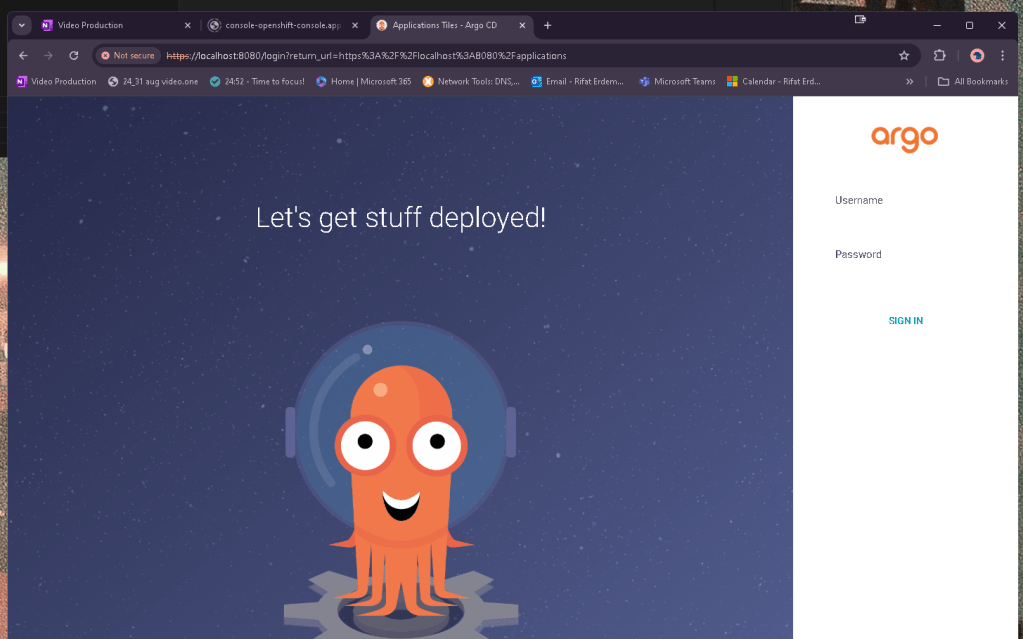Click the SIGN IN button
Screen dimensions: 1023x639
905,320
